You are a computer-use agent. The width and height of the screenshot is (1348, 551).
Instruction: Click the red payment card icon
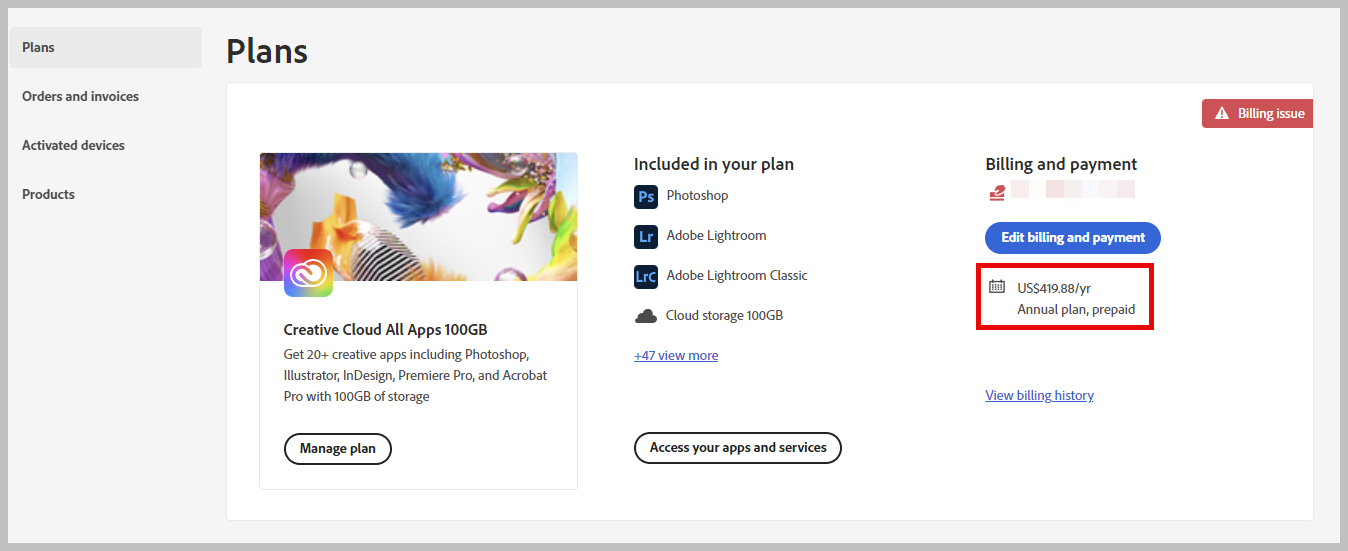996,190
